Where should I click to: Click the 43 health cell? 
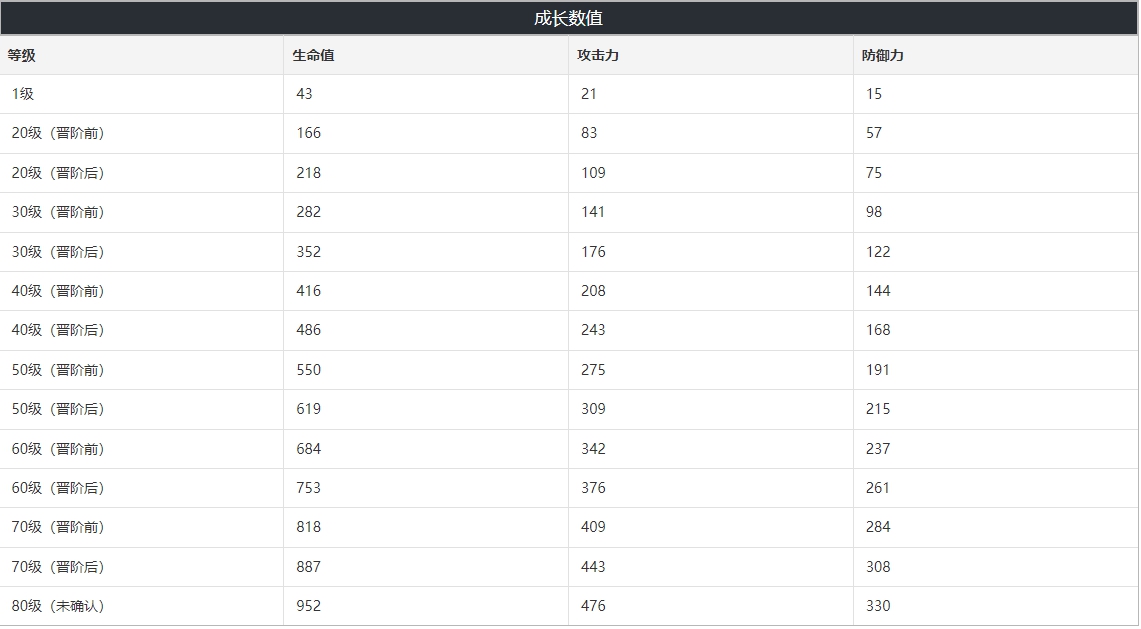coord(426,94)
